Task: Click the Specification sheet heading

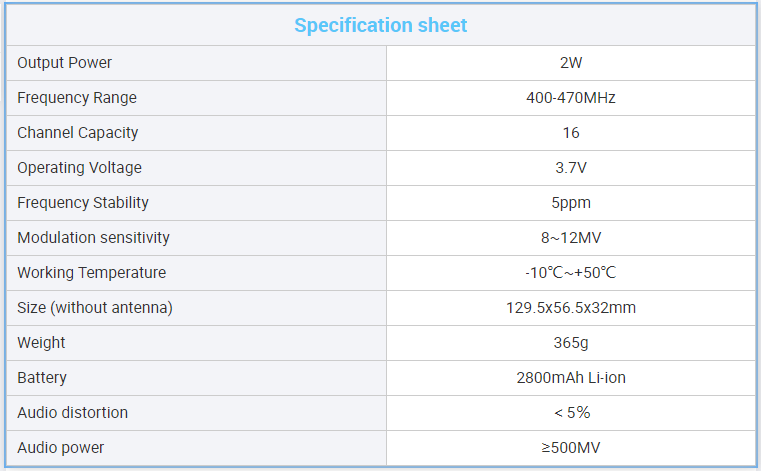Action: tap(380, 25)
